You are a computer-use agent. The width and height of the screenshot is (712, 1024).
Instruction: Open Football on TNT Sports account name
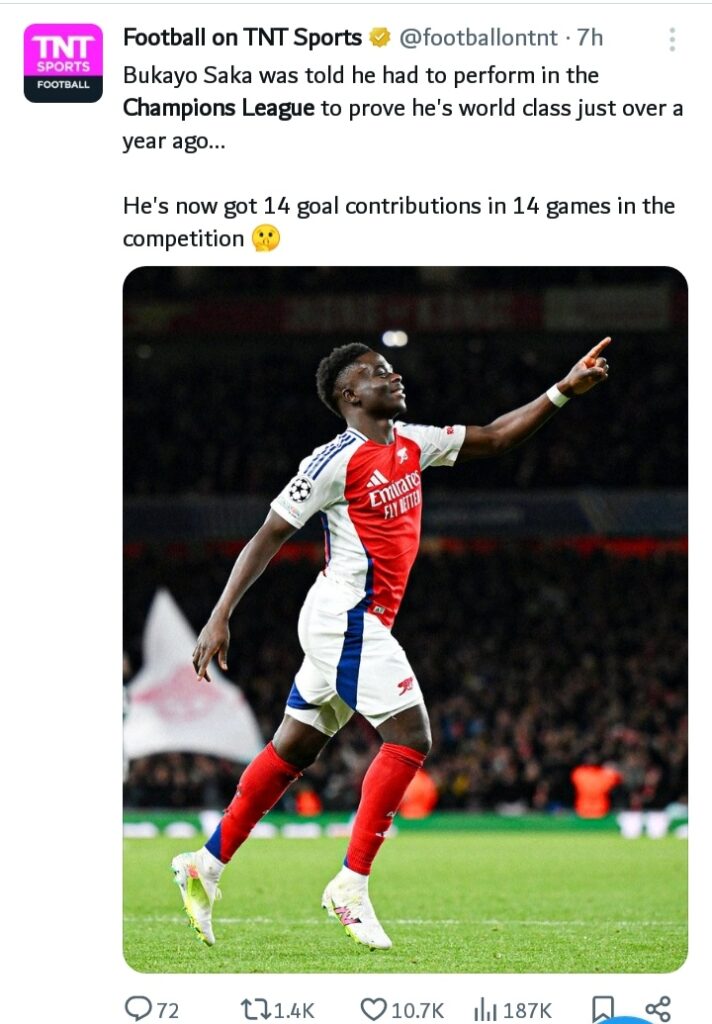pyautogui.click(x=242, y=38)
